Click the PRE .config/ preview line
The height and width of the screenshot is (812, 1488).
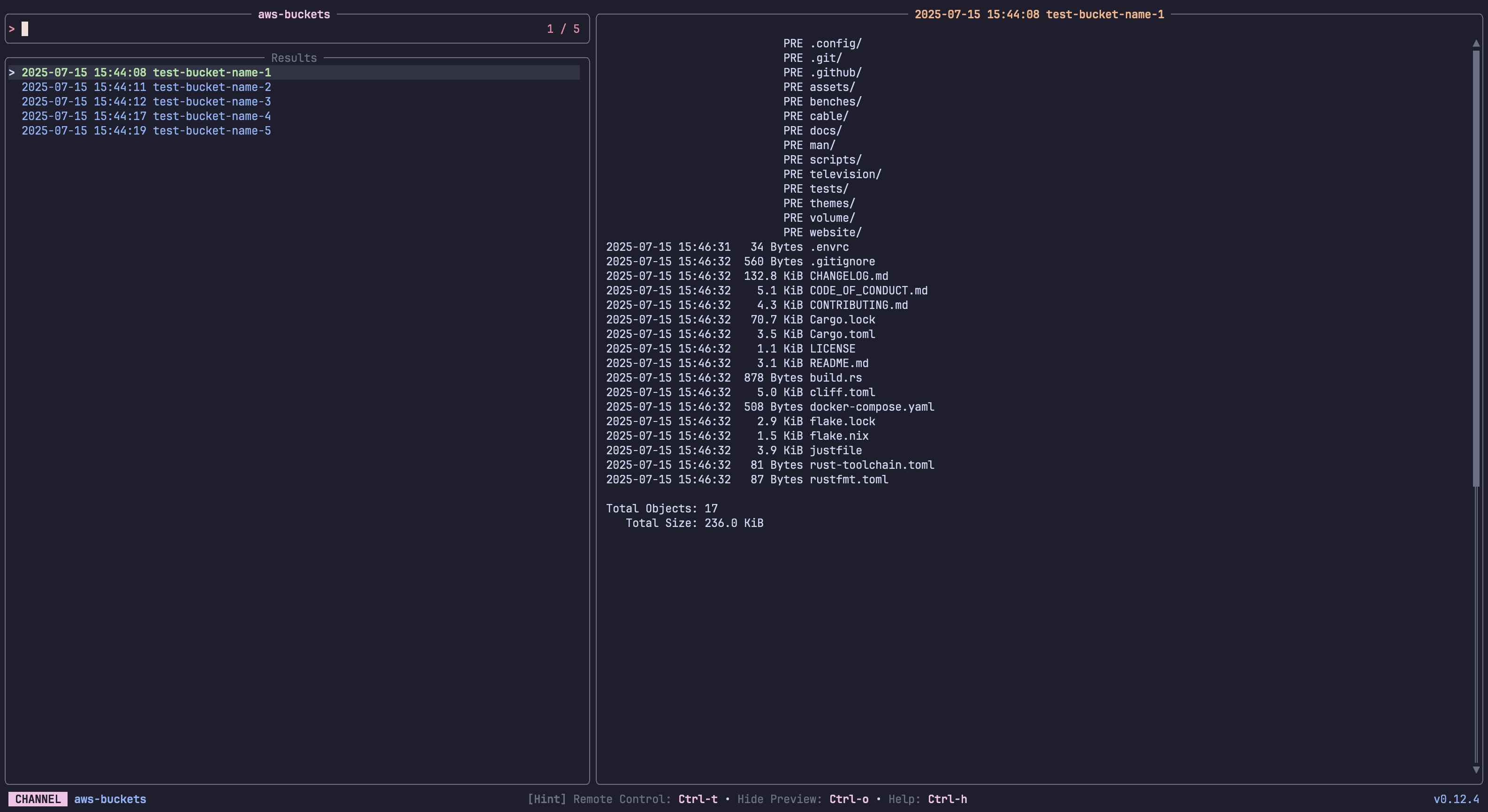tap(822, 43)
